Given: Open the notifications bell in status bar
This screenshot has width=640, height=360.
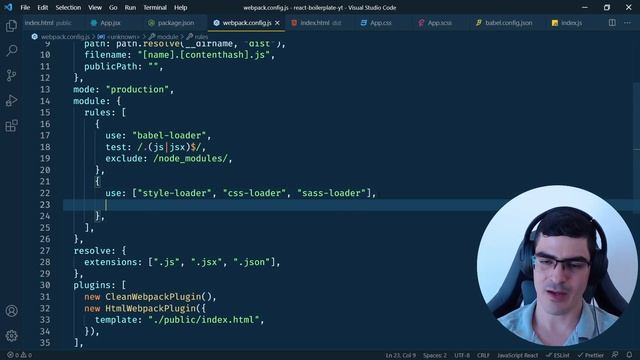Looking at the screenshot, I should pos(629,355).
